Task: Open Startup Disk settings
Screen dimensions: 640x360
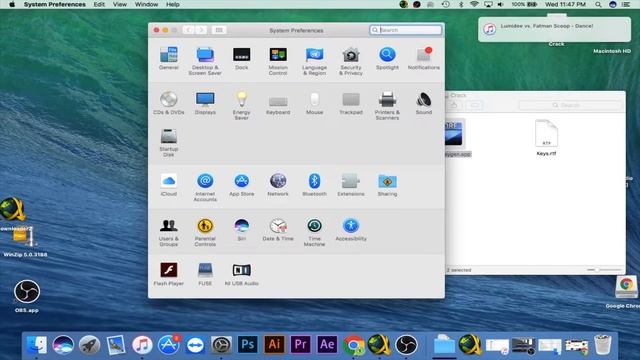Action: [169, 142]
